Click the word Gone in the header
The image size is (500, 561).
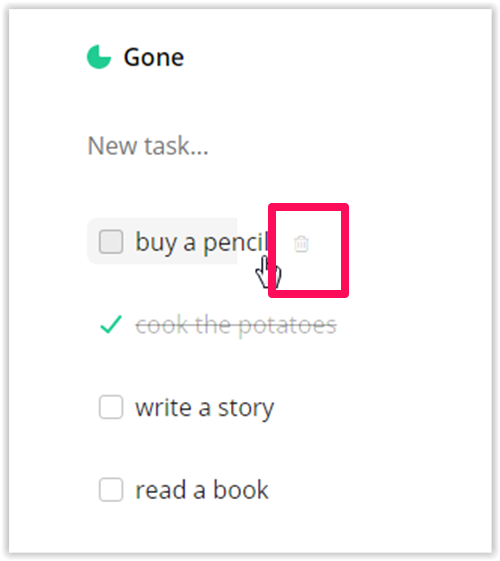154,57
